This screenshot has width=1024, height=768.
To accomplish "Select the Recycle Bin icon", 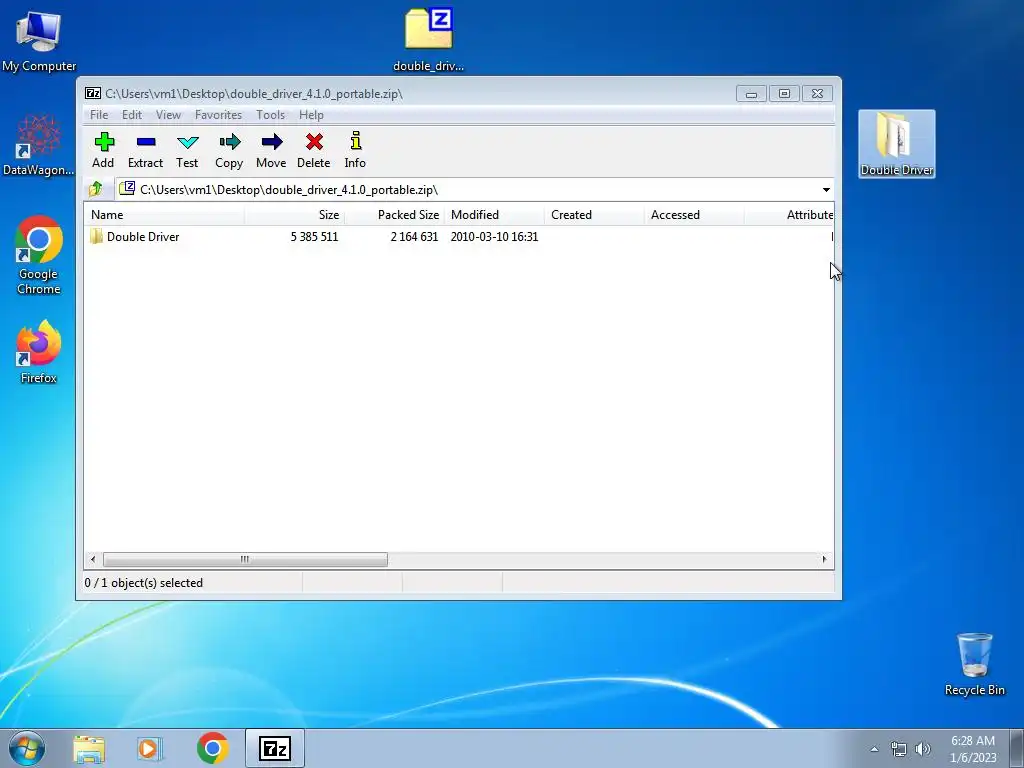I will click(974, 664).
